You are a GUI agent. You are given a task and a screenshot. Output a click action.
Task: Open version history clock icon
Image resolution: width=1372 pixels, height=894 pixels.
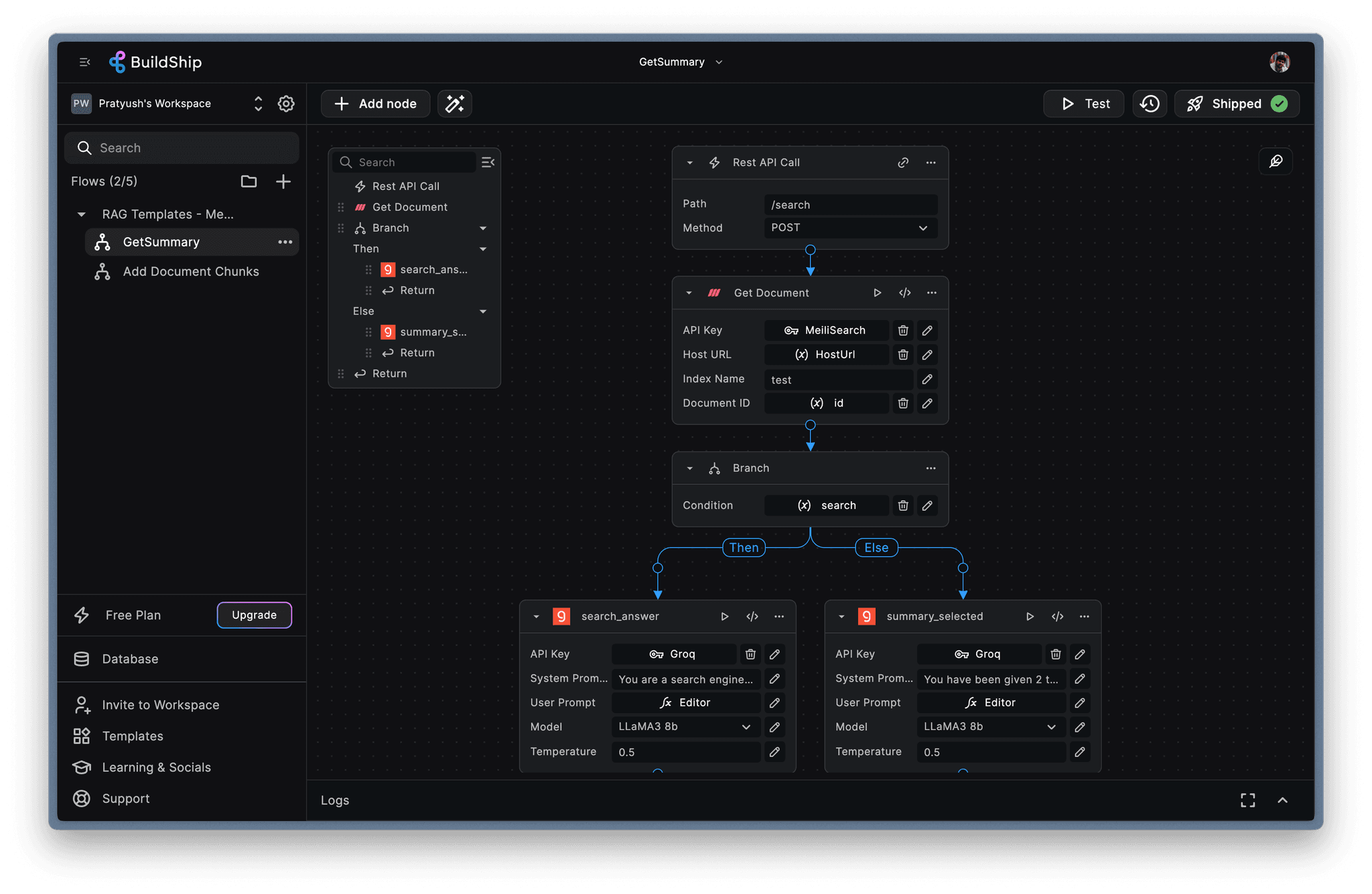click(1150, 104)
